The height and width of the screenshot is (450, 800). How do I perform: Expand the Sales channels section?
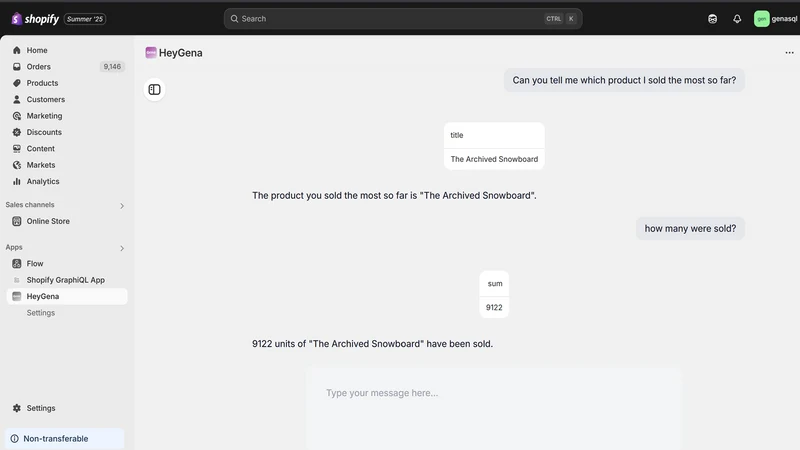122,206
